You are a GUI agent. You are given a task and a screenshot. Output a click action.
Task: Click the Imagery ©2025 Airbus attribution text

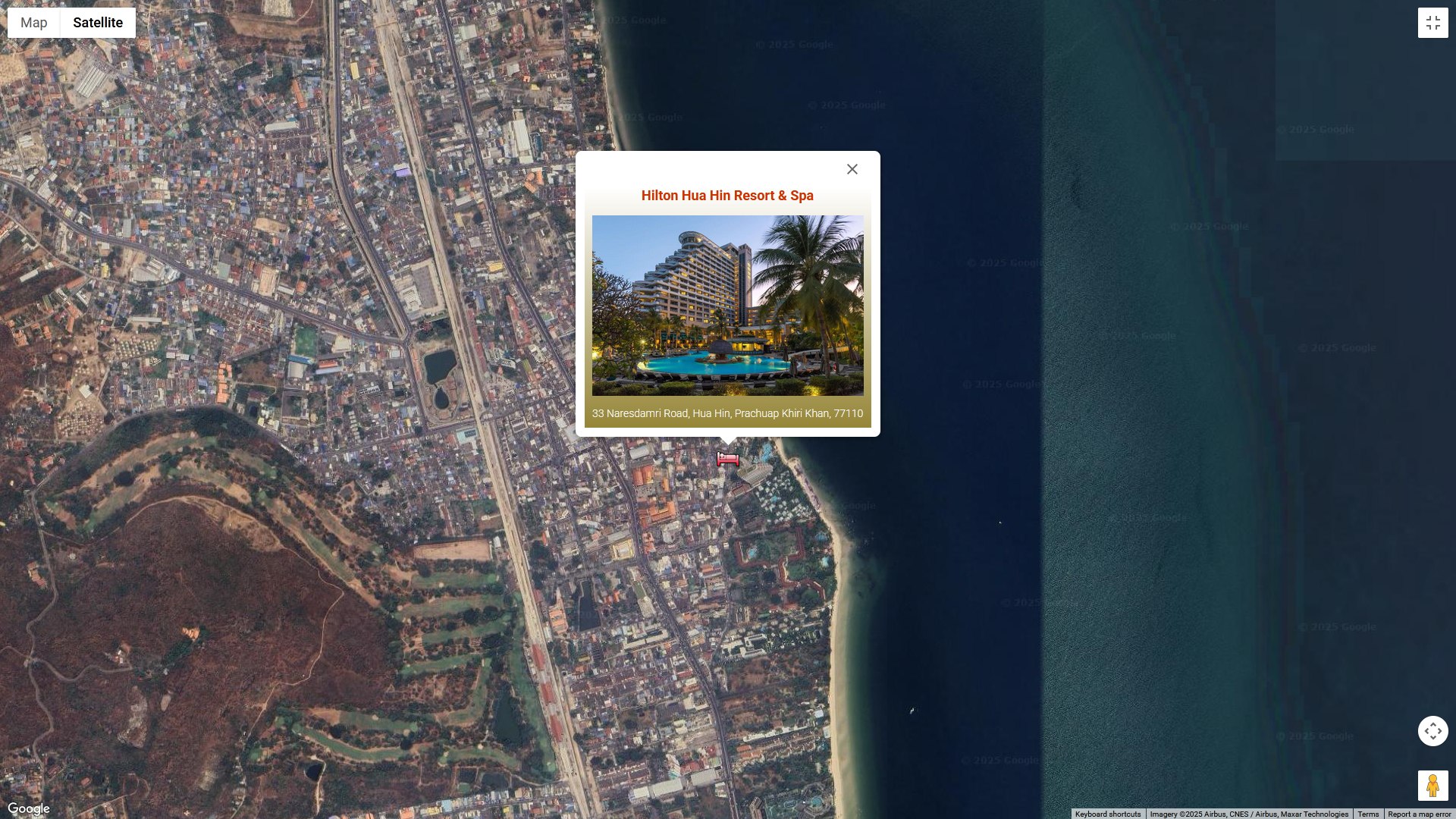pos(1248,814)
